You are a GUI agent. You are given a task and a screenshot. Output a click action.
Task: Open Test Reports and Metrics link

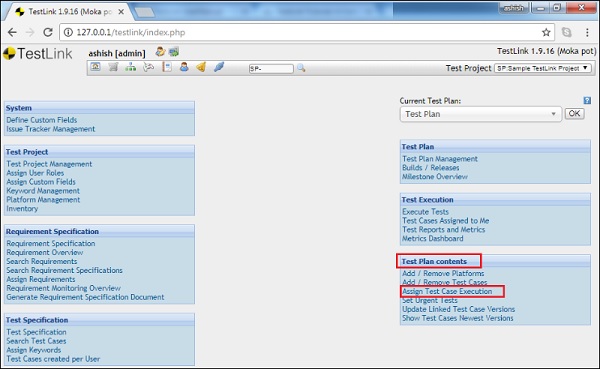click(x=443, y=230)
